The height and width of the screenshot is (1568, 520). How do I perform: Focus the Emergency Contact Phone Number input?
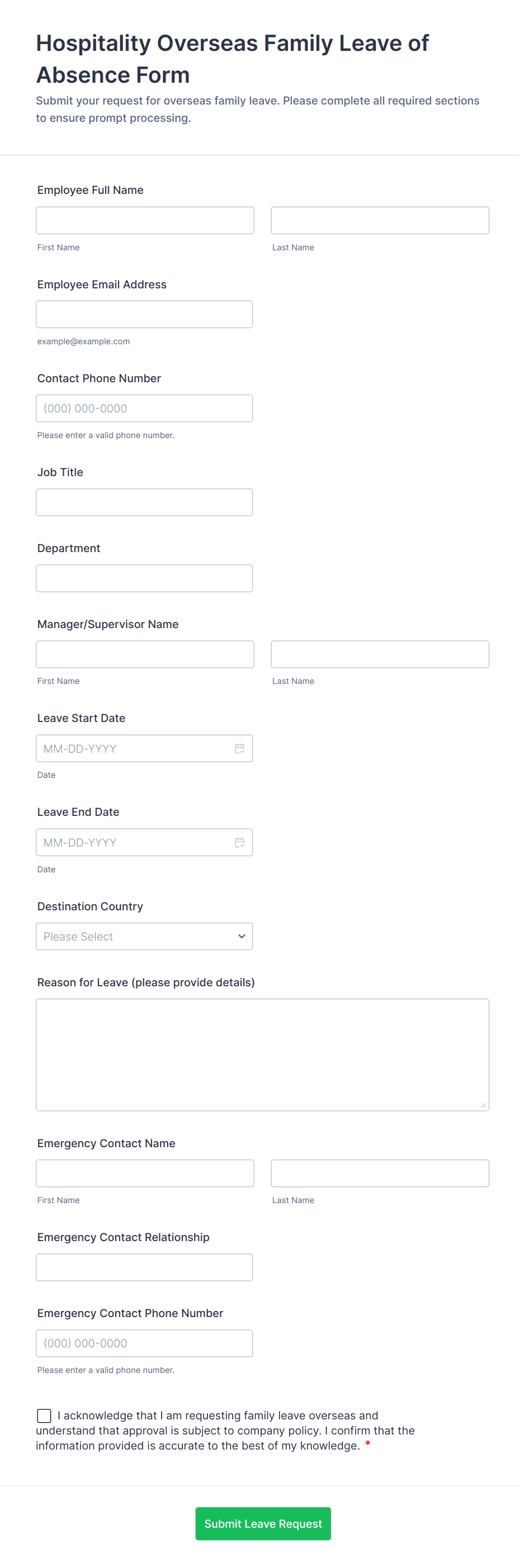pos(144,1343)
